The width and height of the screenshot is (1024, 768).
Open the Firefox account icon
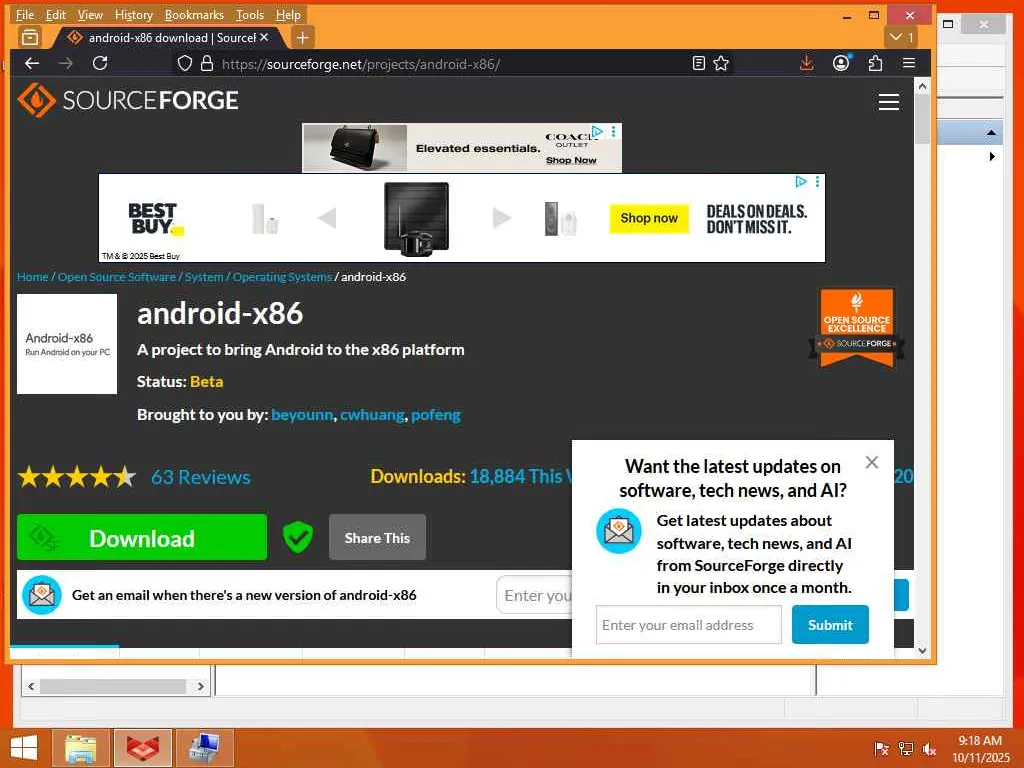841,63
